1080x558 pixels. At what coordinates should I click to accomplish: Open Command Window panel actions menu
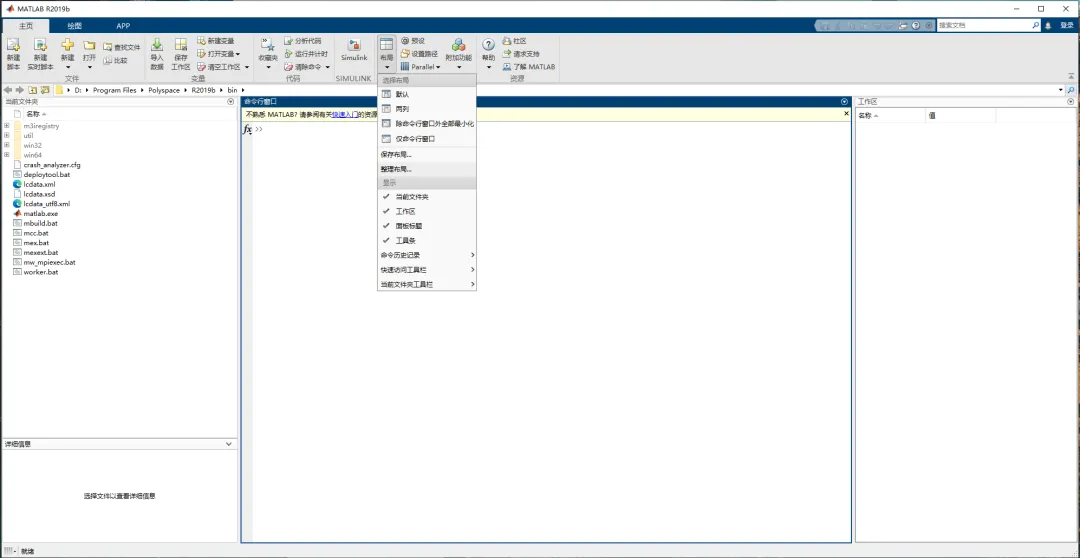844,101
